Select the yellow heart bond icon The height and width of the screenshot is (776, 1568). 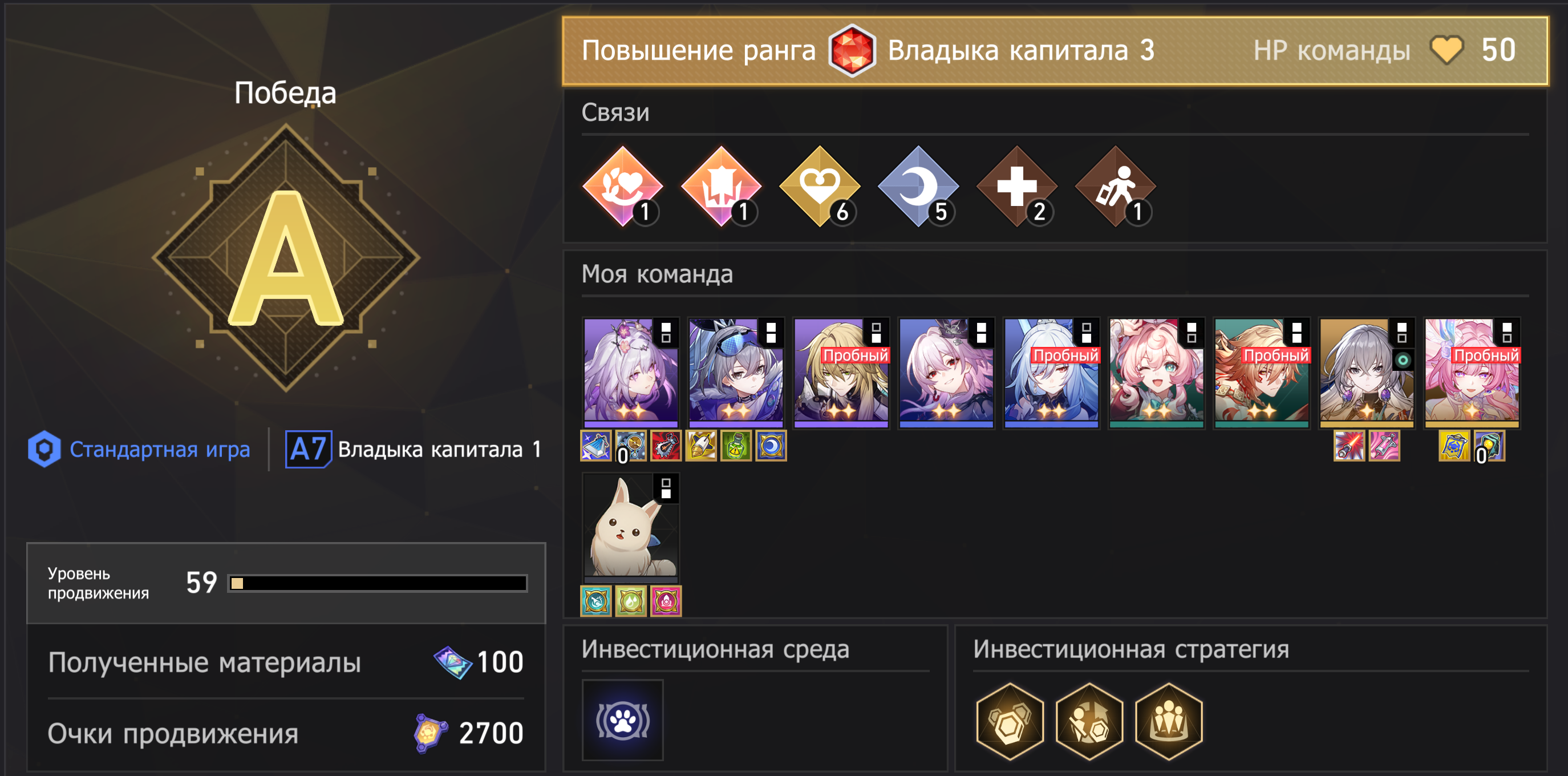pos(820,187)
